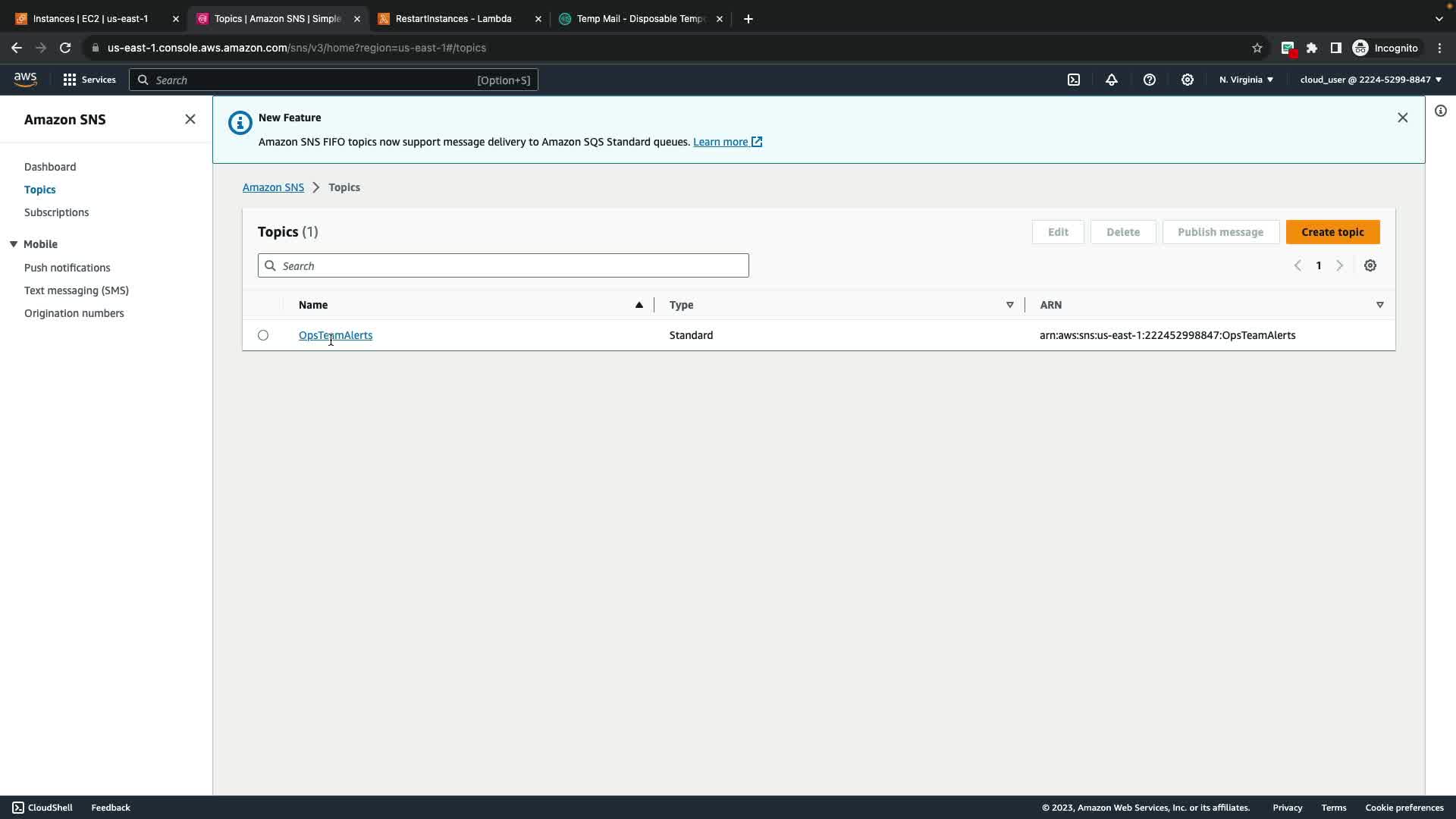This screenshot has width=1456, height=819.
Task: Open the topics table preferences gear
Action: point(1370,265)
